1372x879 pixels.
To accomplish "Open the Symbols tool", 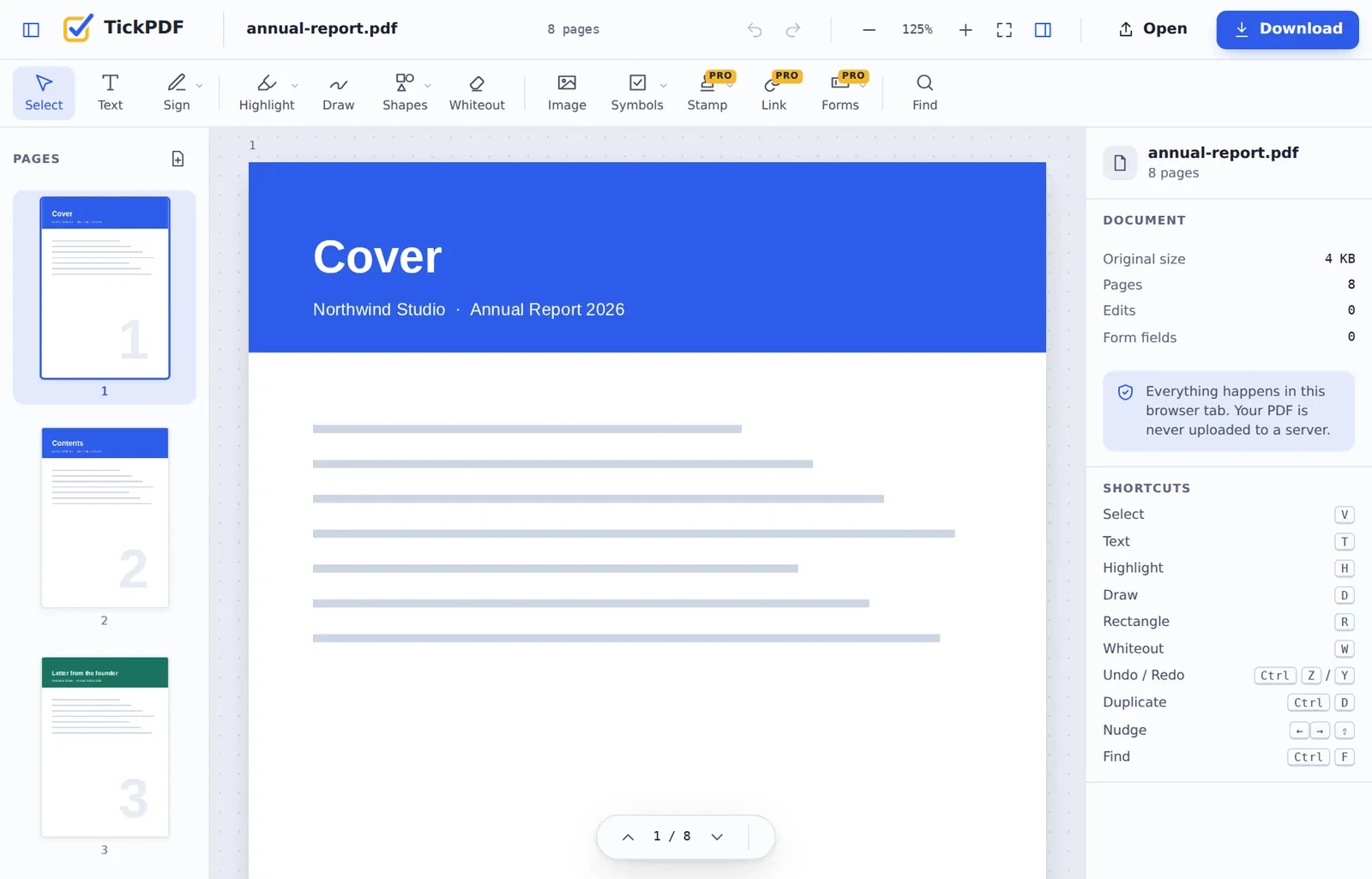I will click(637, 93).
